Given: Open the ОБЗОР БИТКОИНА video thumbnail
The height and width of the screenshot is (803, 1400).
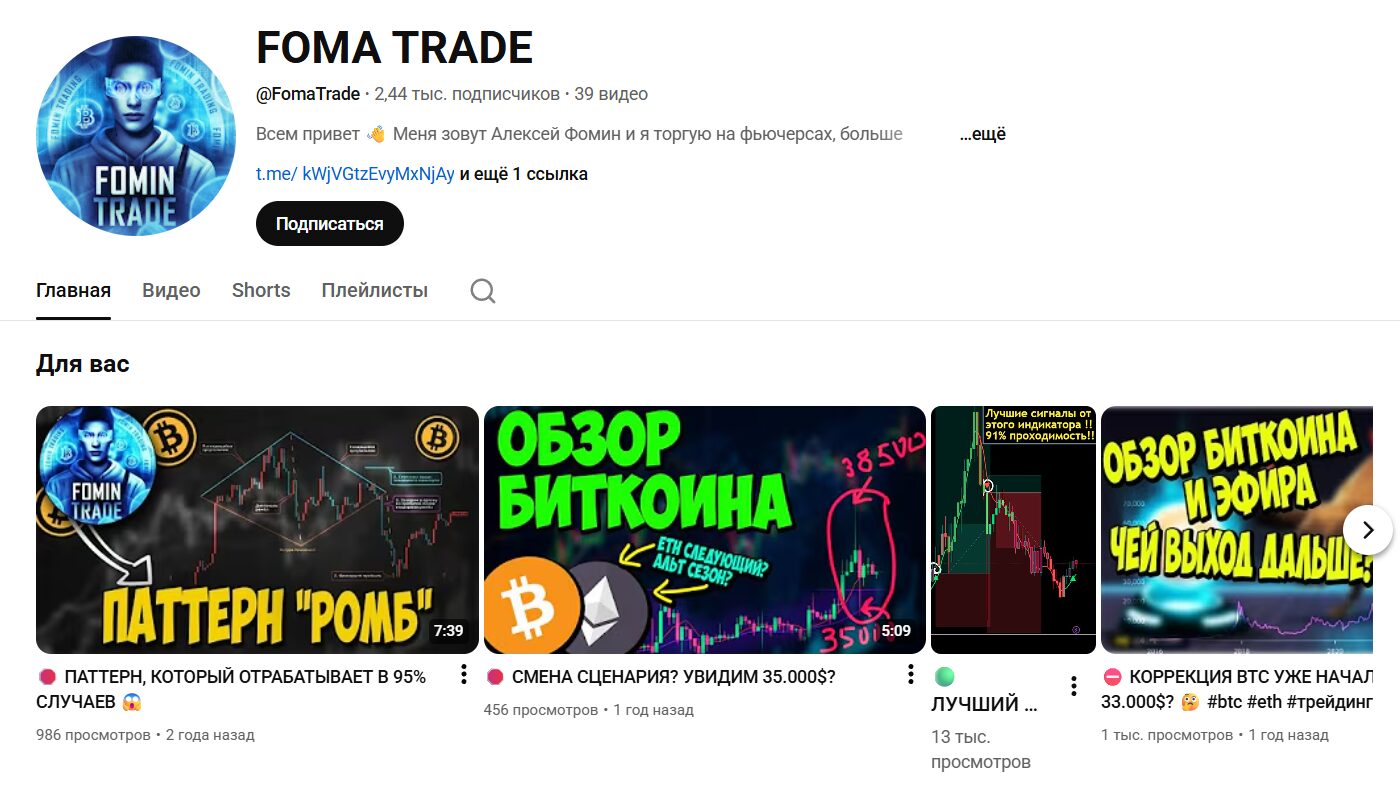Looking at the screenshot, I should point(705,530).
